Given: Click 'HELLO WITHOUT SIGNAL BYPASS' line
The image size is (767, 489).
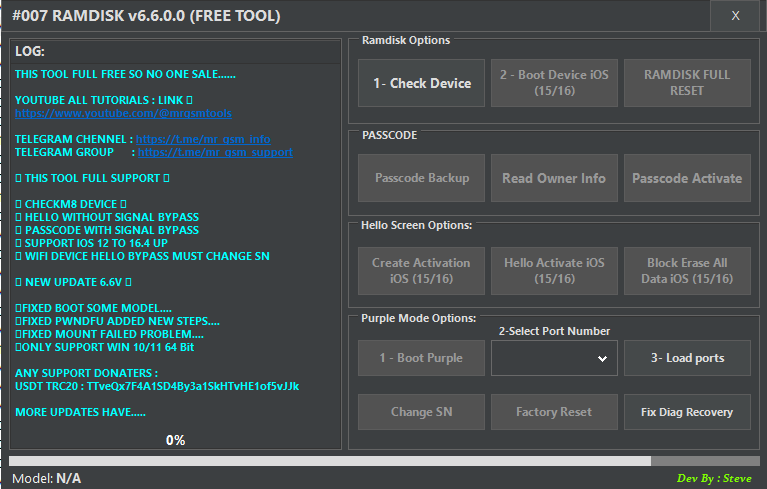Looking at the screenshot, I should (x=107, y=217).
